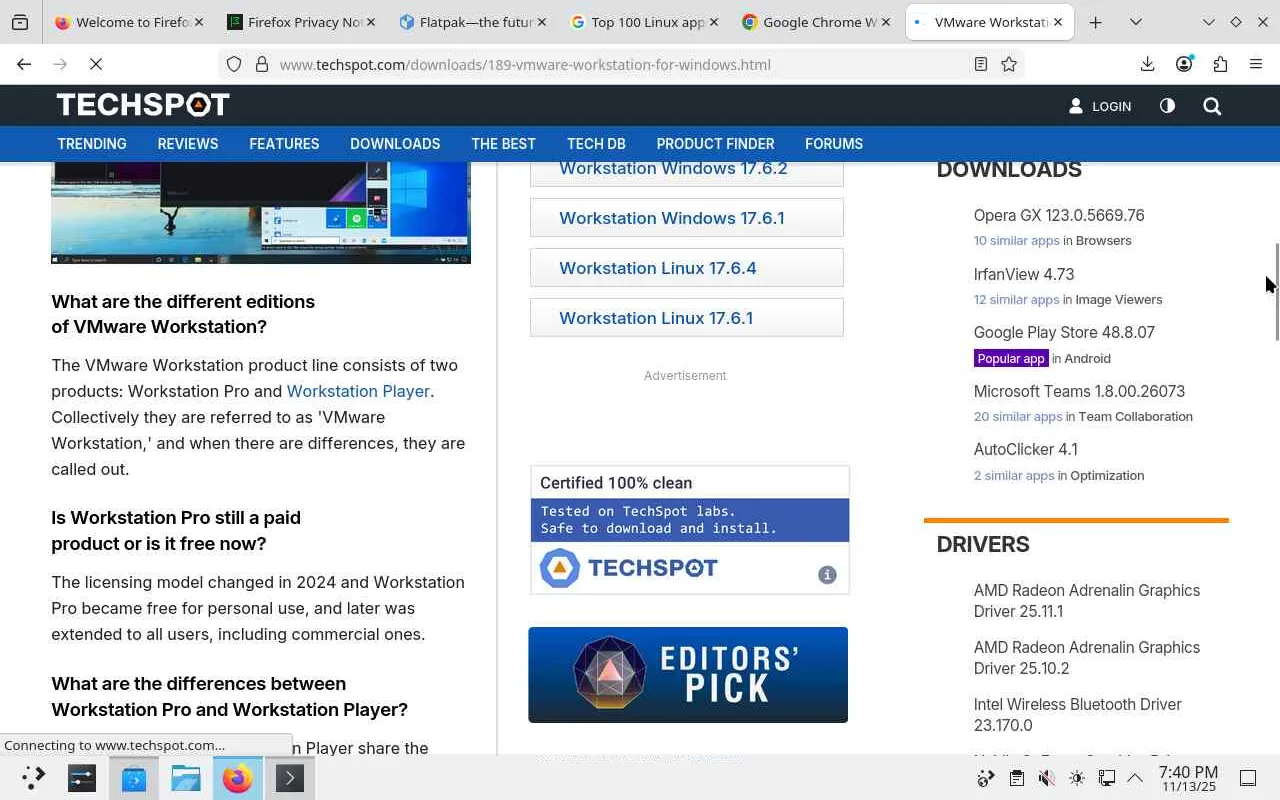Open the Konsole terminal from the taskbar
This screenshot has width=1280, height=800.
(x=290, y=778)
